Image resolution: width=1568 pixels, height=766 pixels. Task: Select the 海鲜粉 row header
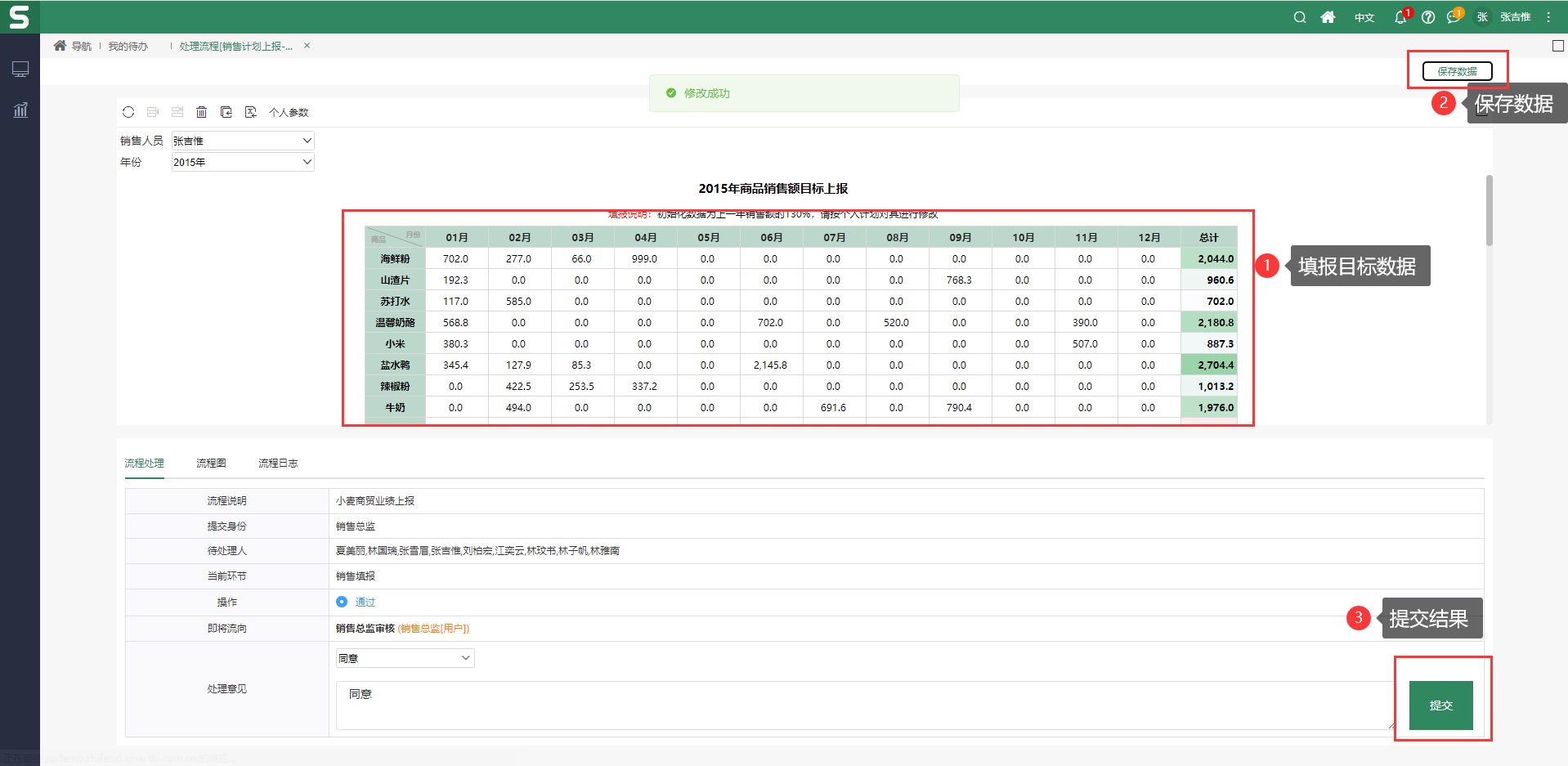click(395, 258)
